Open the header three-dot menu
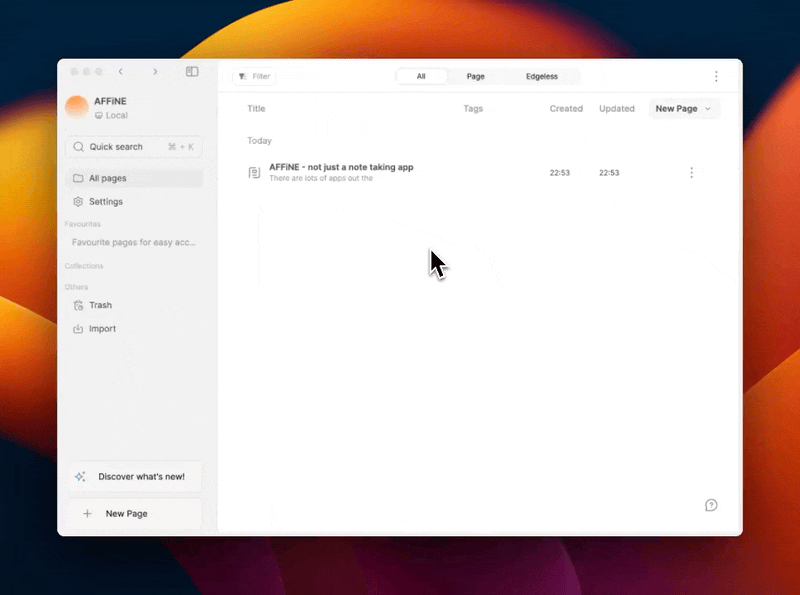The image size is (800, 595). click(716, 77)
